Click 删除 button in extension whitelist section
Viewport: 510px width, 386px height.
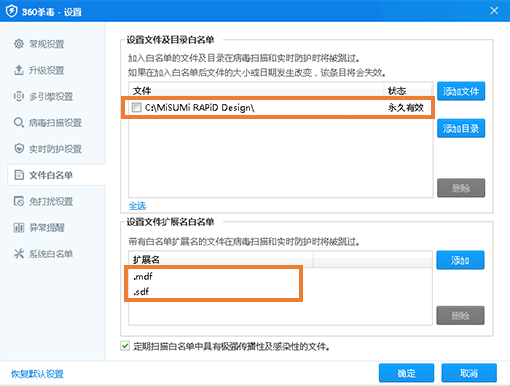click(x=460, y=315)
